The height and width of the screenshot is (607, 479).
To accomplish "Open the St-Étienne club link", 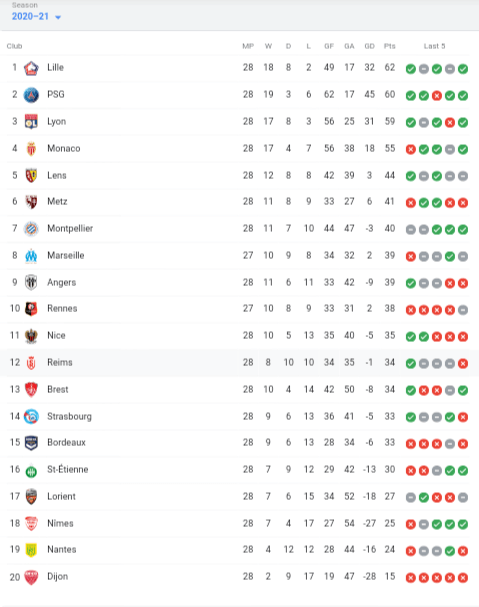I will click(68, 469).
